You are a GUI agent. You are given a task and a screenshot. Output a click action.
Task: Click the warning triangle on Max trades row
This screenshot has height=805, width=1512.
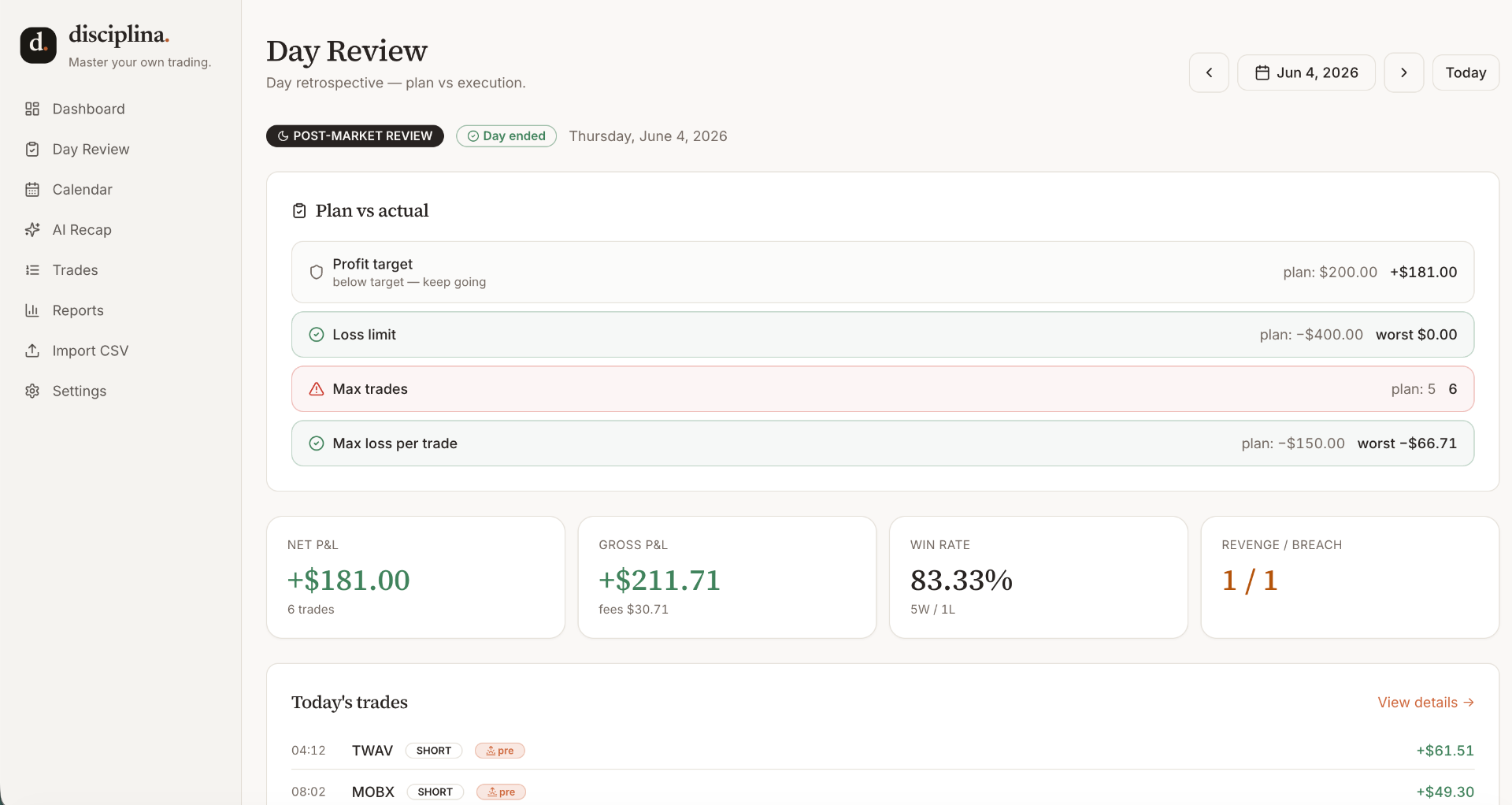[x=317, y=388]
